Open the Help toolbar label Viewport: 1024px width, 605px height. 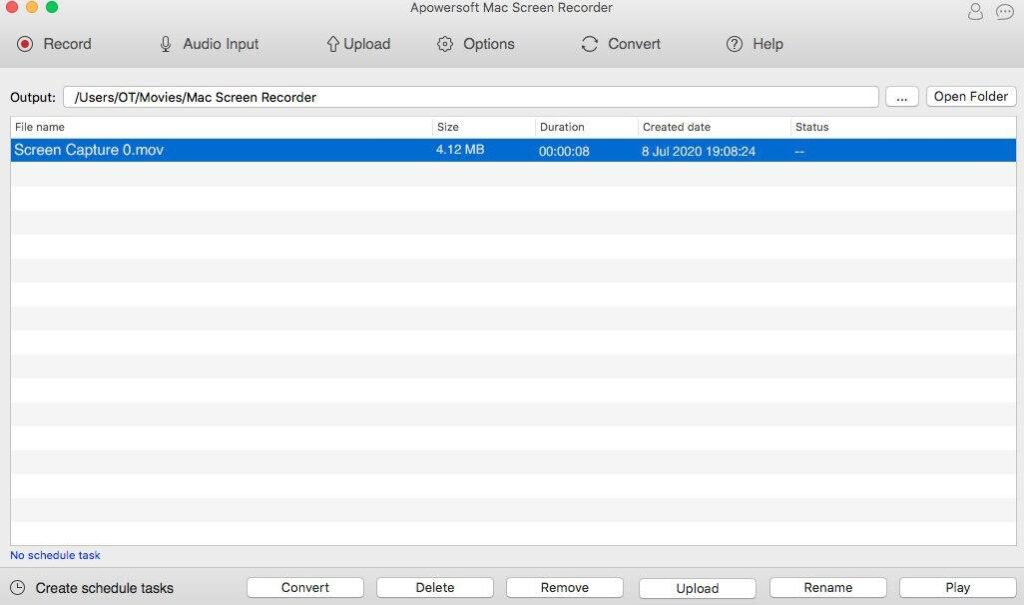point(767,44)
